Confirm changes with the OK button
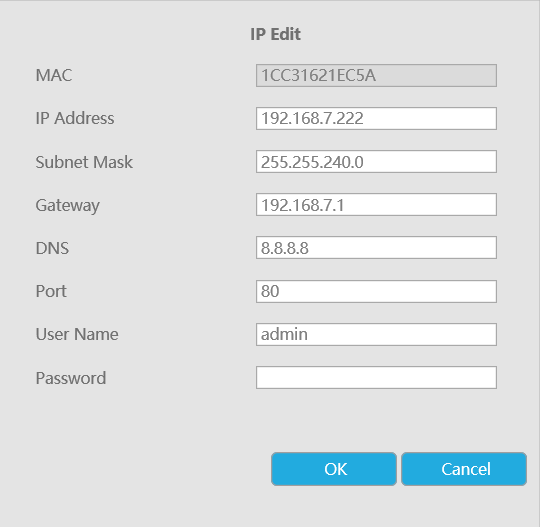Screen dimensions: 540x527 pos(334,469)
